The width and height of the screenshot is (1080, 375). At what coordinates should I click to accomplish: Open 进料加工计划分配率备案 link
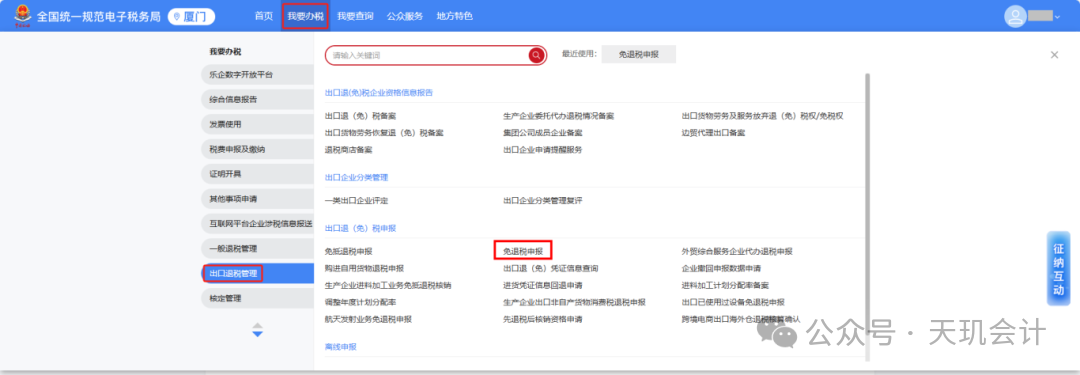pos(725,285)
